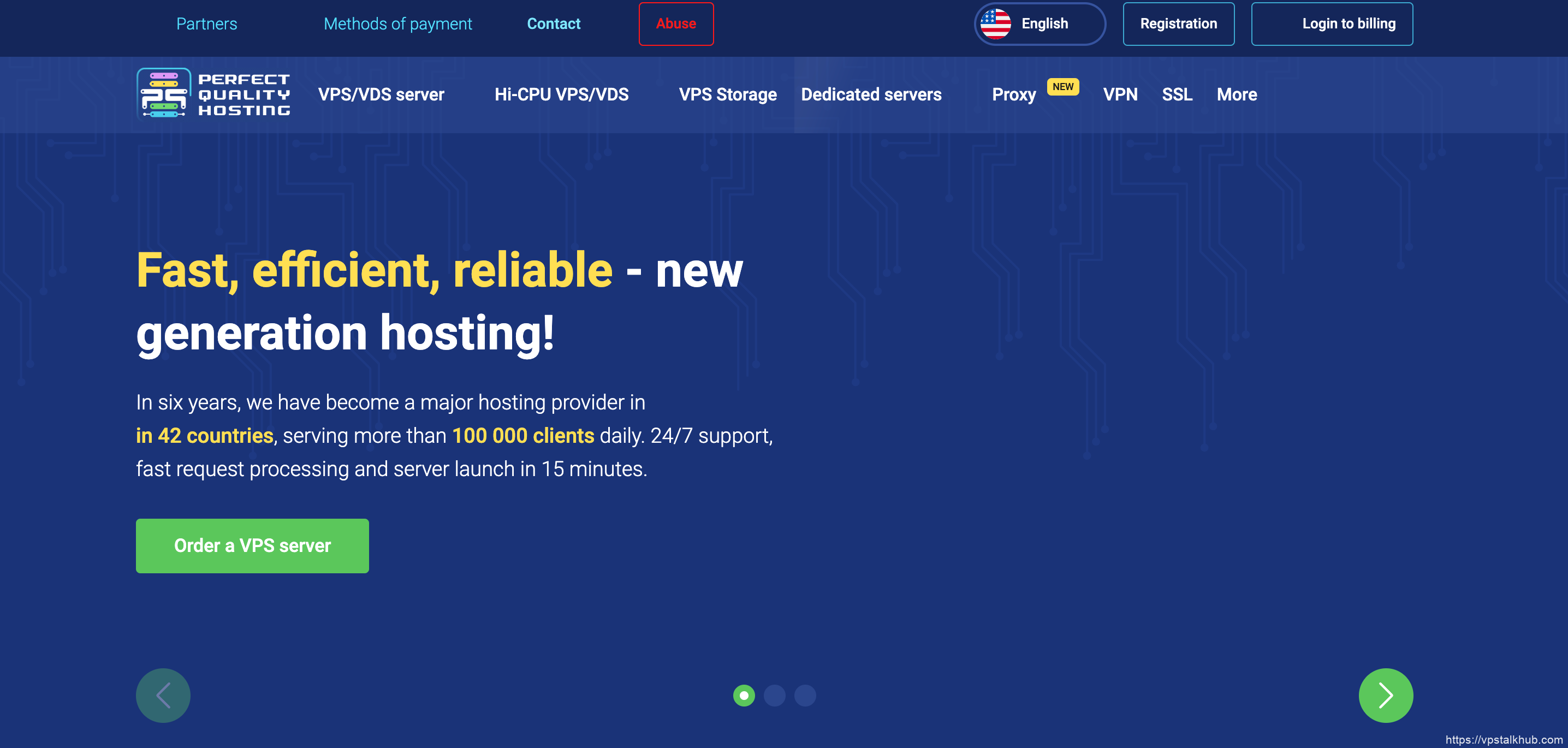Click the NEW badge beside Proxy
1568x748 pixels.
coord(1063,86)
